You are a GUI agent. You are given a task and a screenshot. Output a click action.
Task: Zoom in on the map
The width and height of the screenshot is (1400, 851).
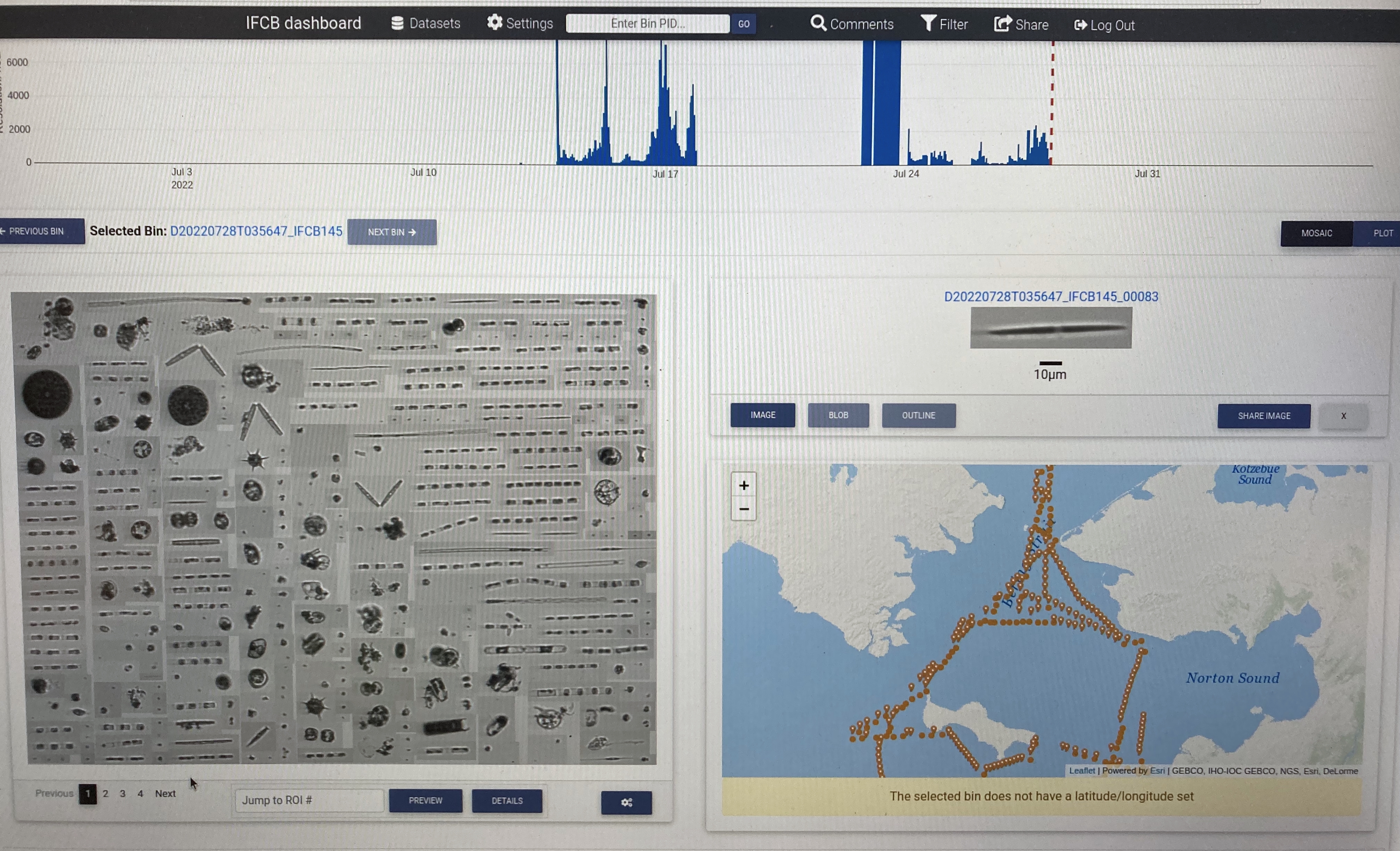743,485
